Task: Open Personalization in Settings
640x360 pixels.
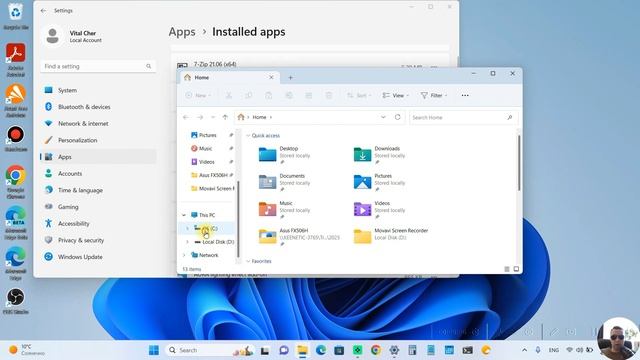Action: click(x=98, y=140)
